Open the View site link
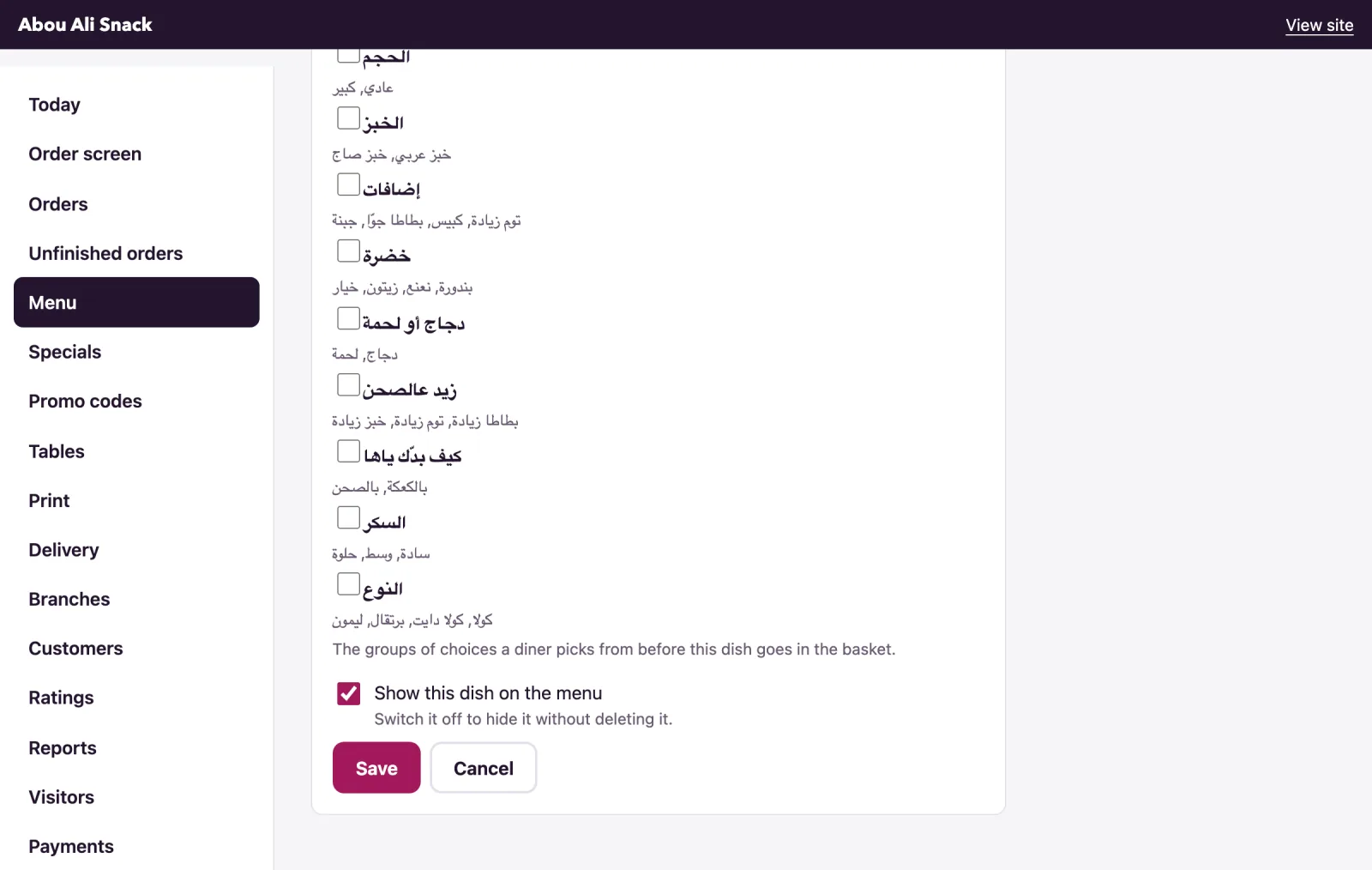Image resolution: width=1372 pixels, height=870 pixels. [x=1319, y=25]
